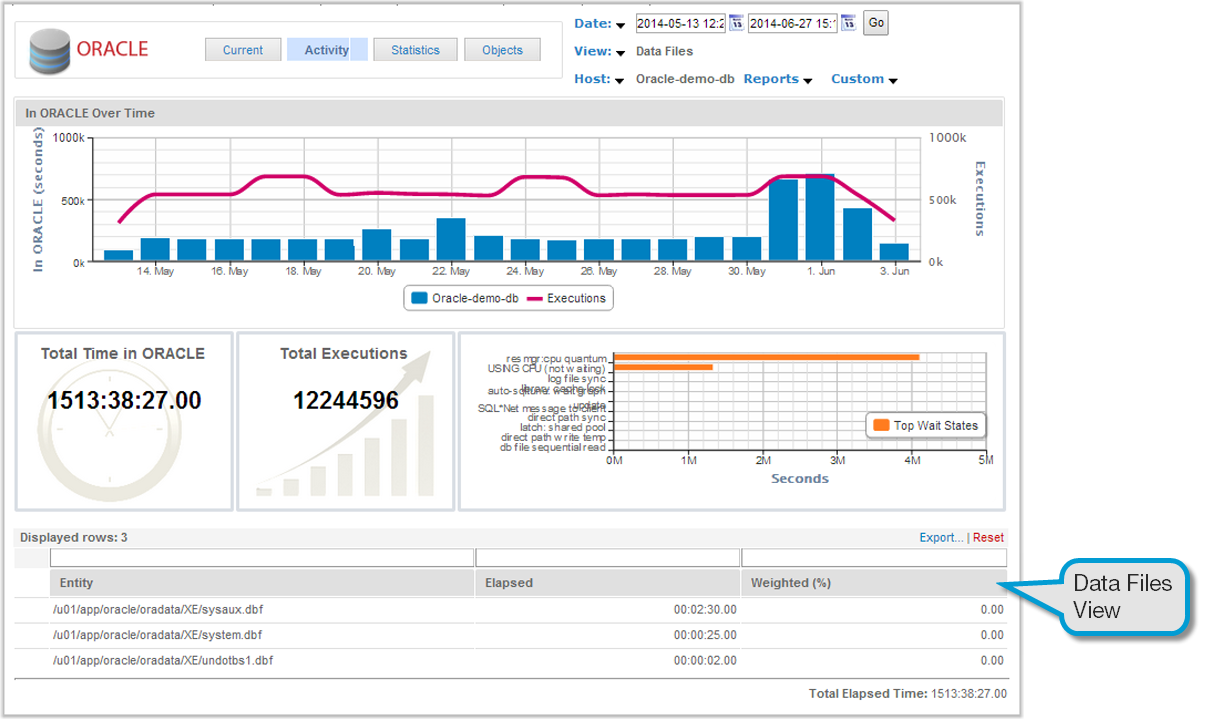Image resolution: width=1209 pixels, height=719 pixels.
Task: Click the '22. May' x-axis label
Action: pos(452,271)
